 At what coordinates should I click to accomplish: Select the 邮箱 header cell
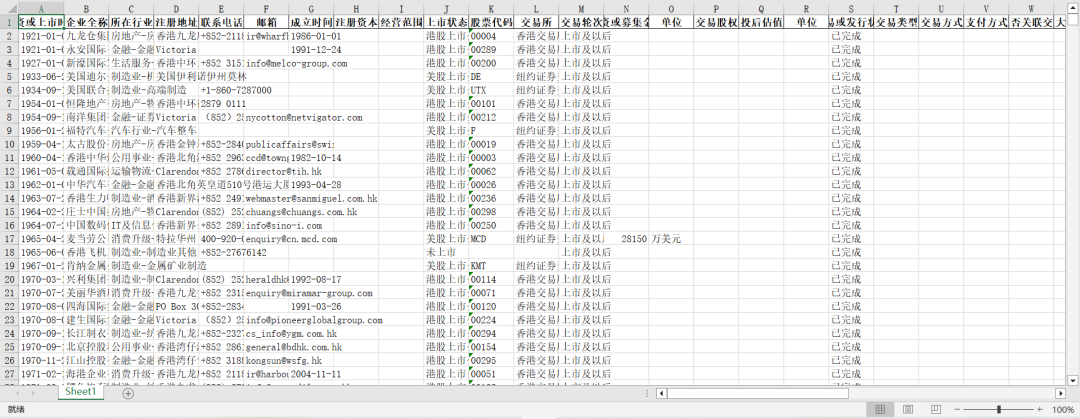(x=266, y=22)
